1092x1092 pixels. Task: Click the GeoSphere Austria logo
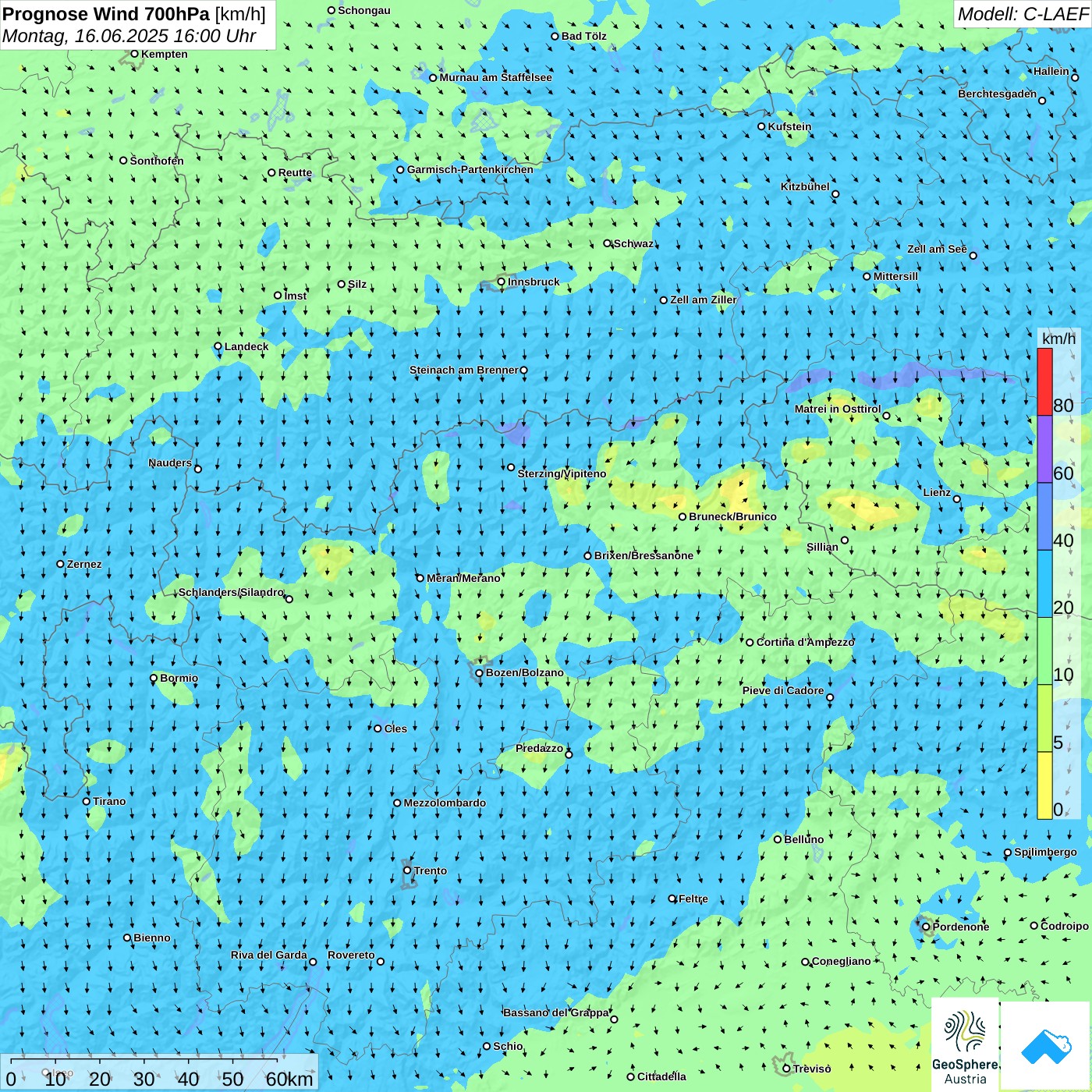tap(965, 1045)
